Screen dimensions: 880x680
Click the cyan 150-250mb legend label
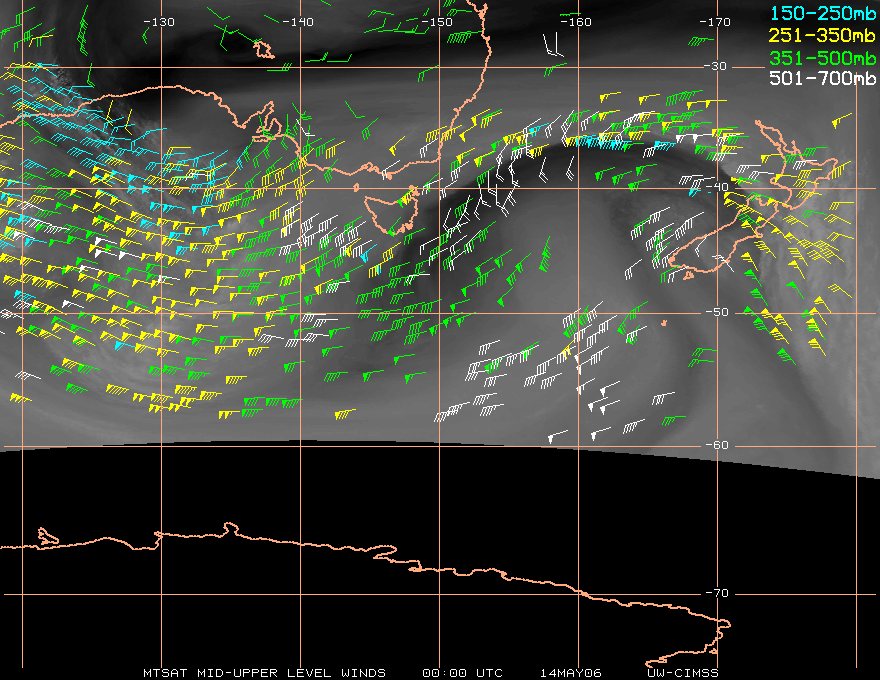coord(822,13)
